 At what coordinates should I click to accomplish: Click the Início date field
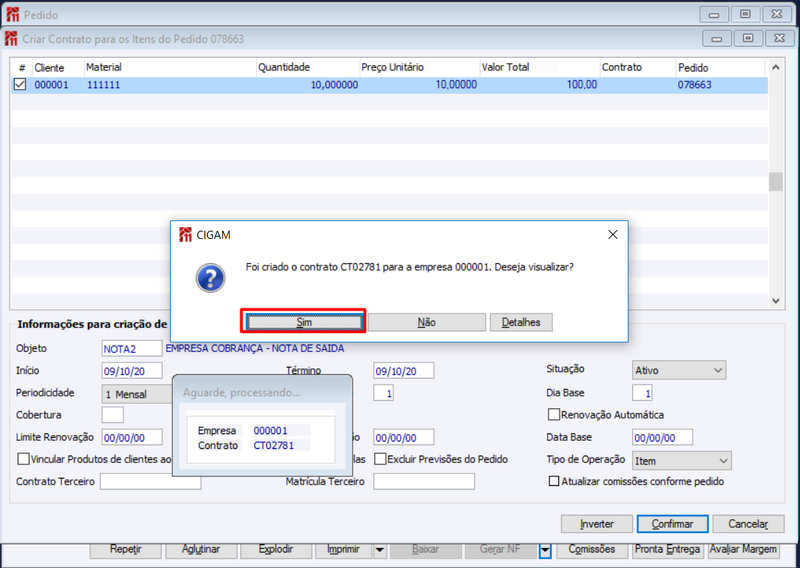(132, 371)
